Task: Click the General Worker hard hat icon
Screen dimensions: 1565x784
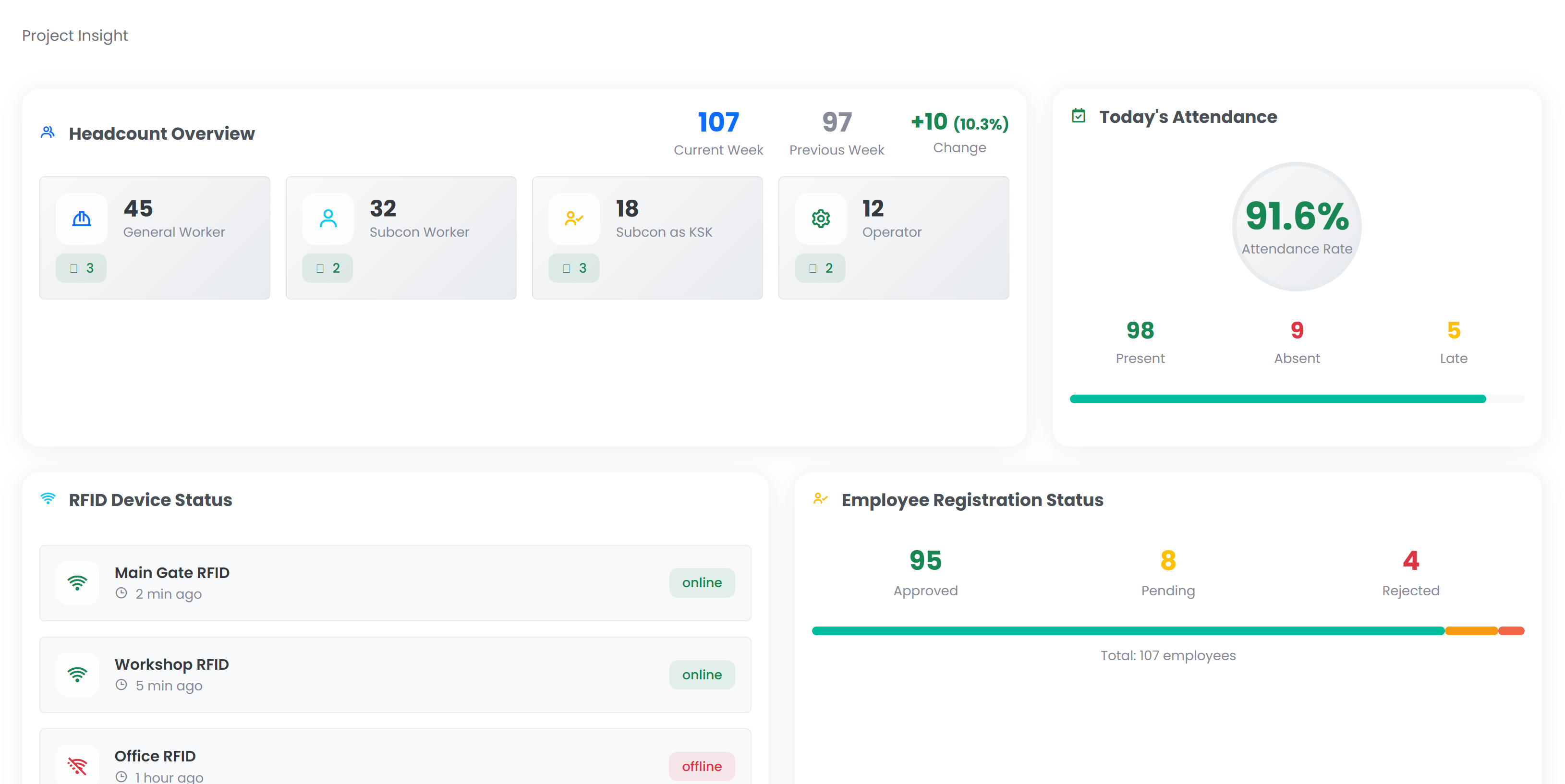Action: [82, 218]
